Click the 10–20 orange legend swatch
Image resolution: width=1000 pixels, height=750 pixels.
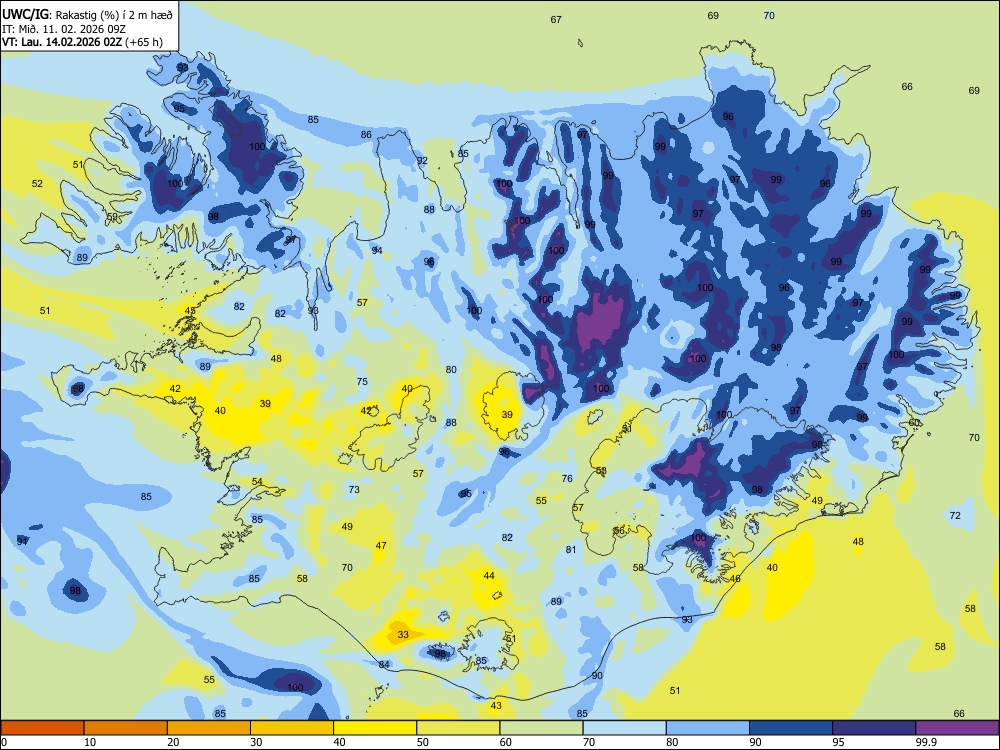coord(126,728)
